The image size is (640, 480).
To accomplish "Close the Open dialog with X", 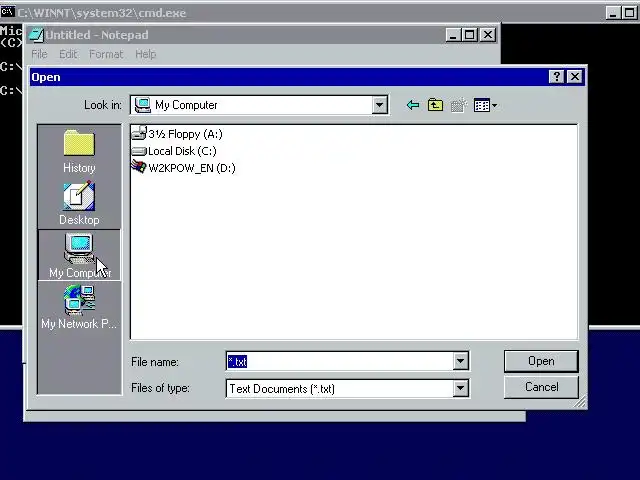I will coord(575,76).
